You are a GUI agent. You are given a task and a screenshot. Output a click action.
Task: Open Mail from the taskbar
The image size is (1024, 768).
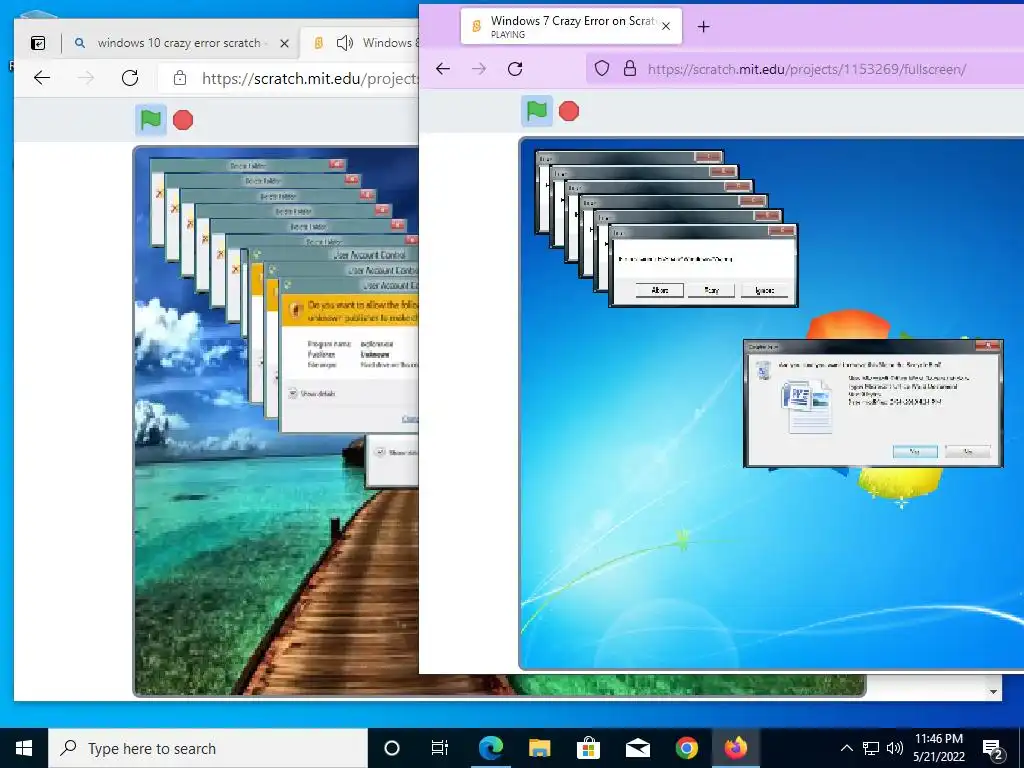(637, 748)
